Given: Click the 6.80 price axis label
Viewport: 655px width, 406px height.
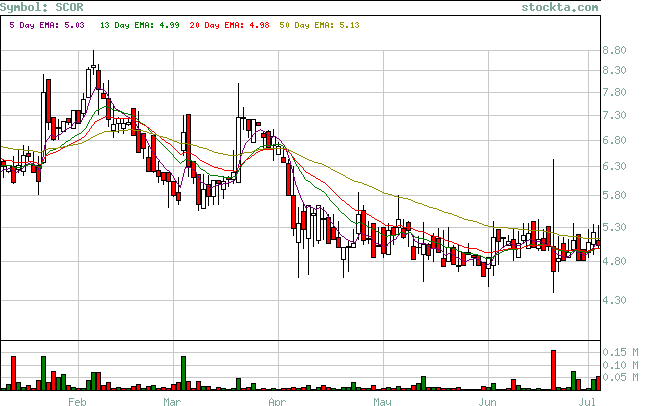Looking at the screenshot, I should (614, 140).
